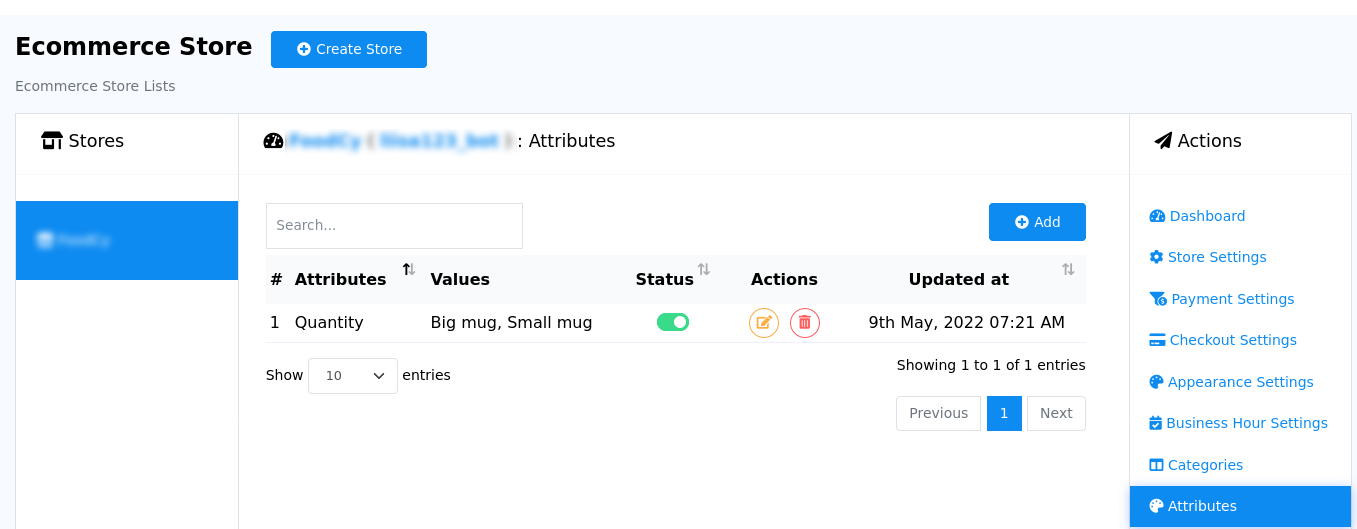Click the Checkout Settings card icon

pyautogui.click(x=1157, y=340)
